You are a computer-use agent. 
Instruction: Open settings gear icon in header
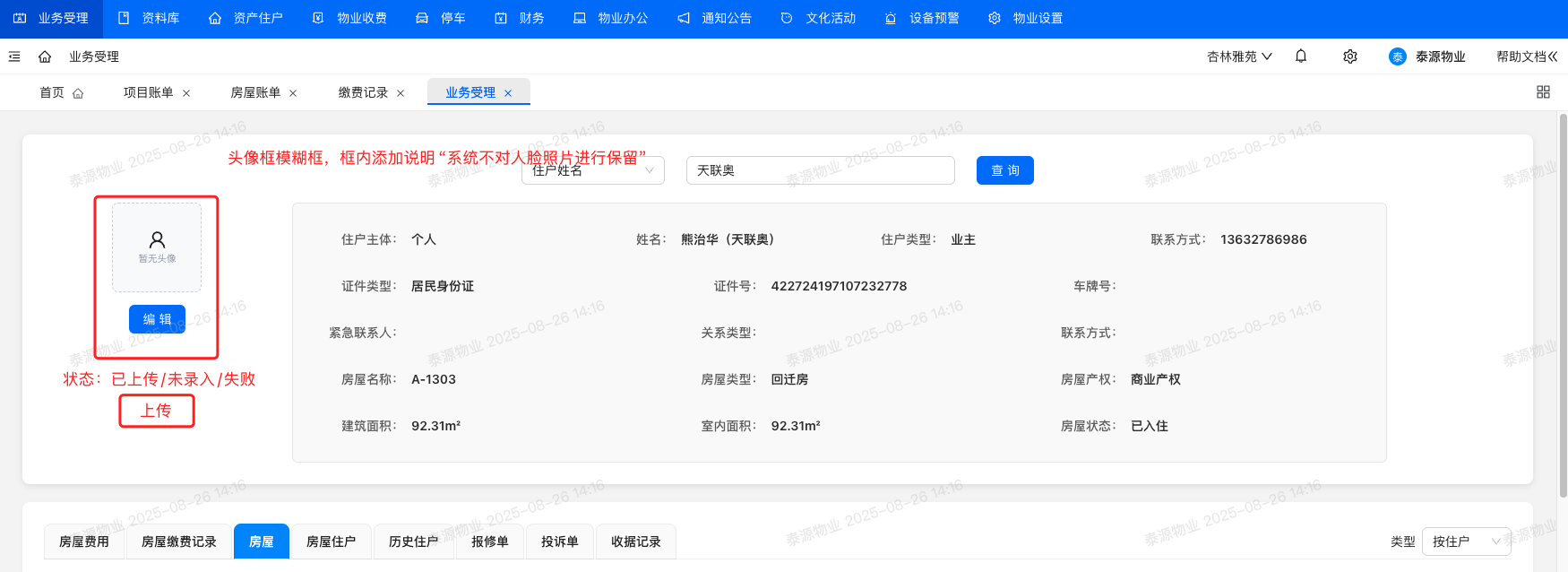pos(1350,56)
